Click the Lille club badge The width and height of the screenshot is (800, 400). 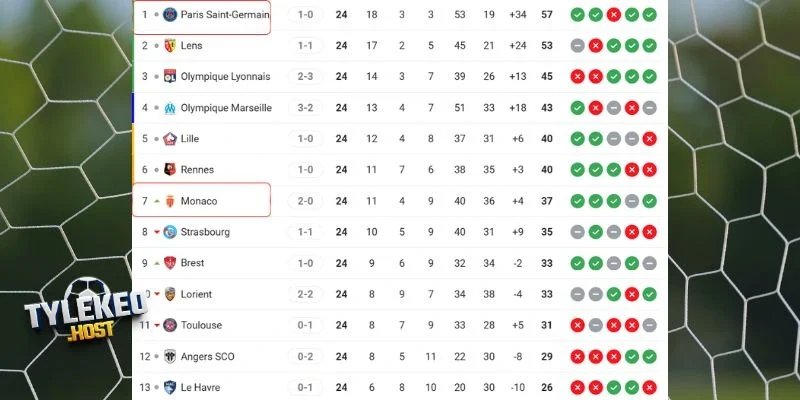tap(169, 139)
